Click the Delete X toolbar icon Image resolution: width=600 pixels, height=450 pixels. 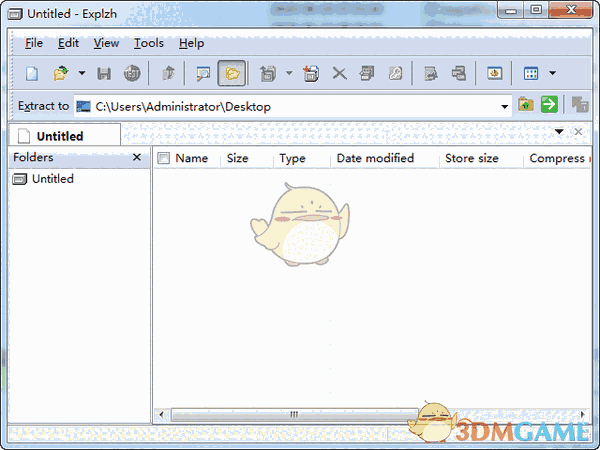tap(339, 73)
